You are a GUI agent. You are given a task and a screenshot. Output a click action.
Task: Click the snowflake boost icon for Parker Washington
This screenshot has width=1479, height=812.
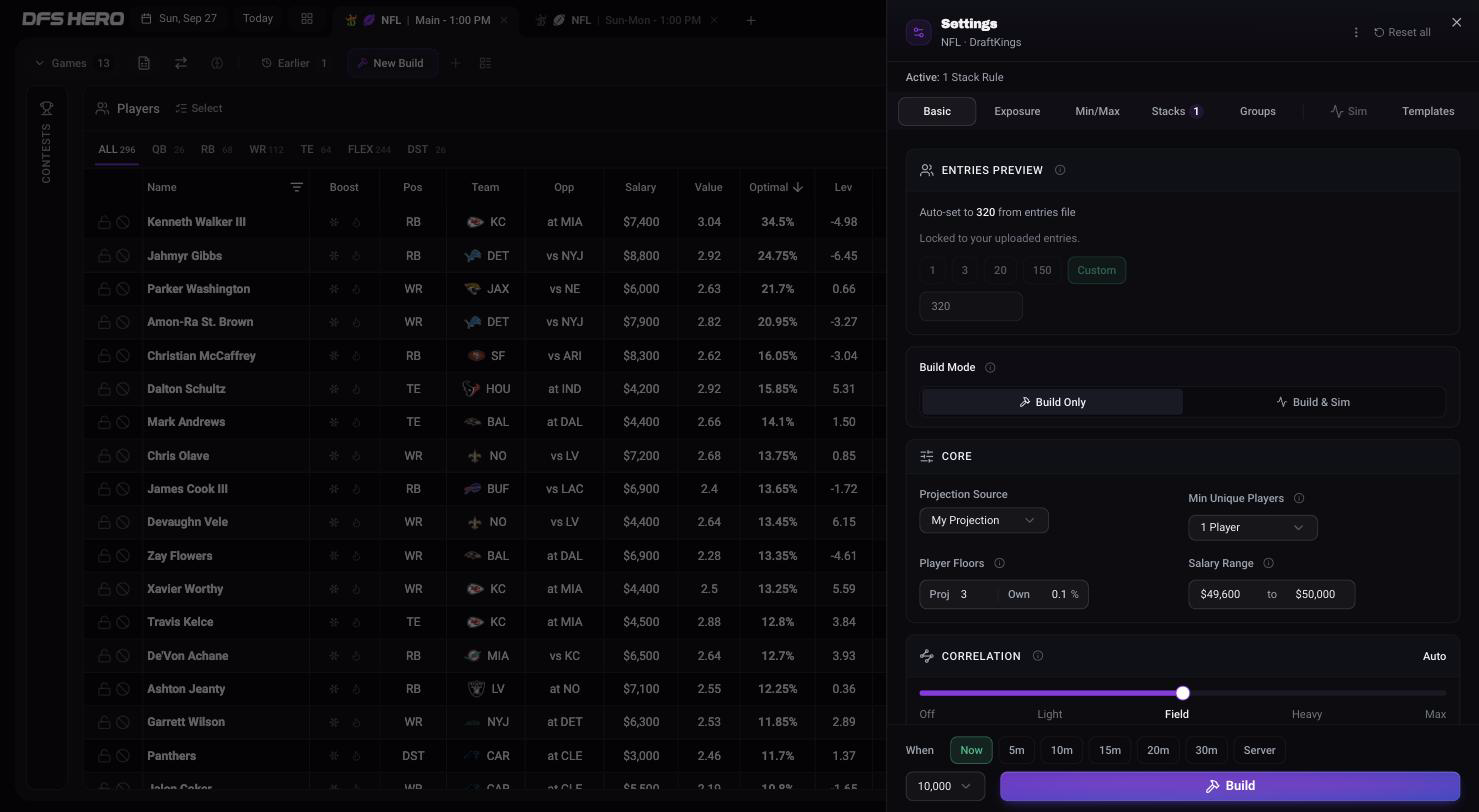[x=334, y=289]
